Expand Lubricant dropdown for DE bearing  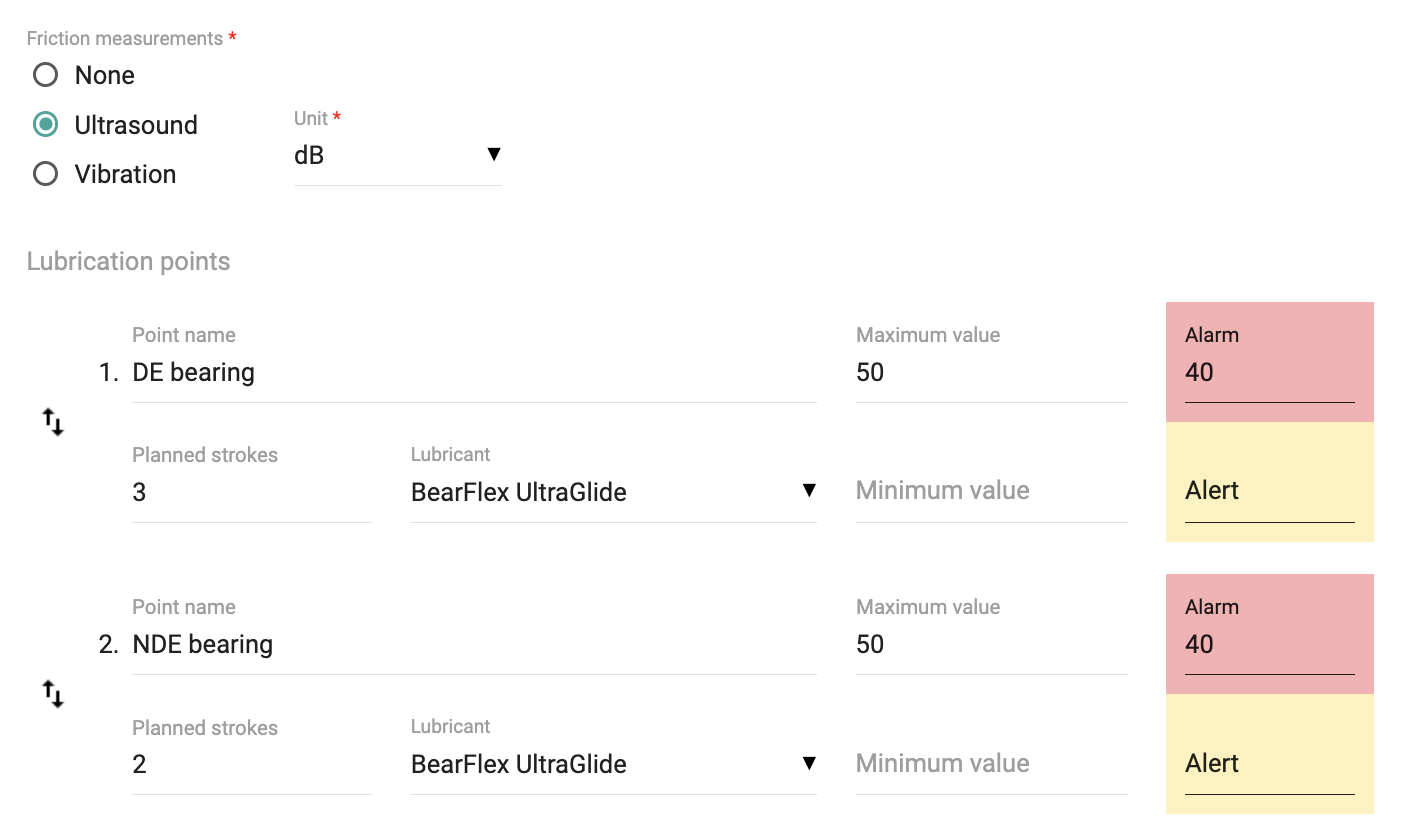[x=614, y=492]
